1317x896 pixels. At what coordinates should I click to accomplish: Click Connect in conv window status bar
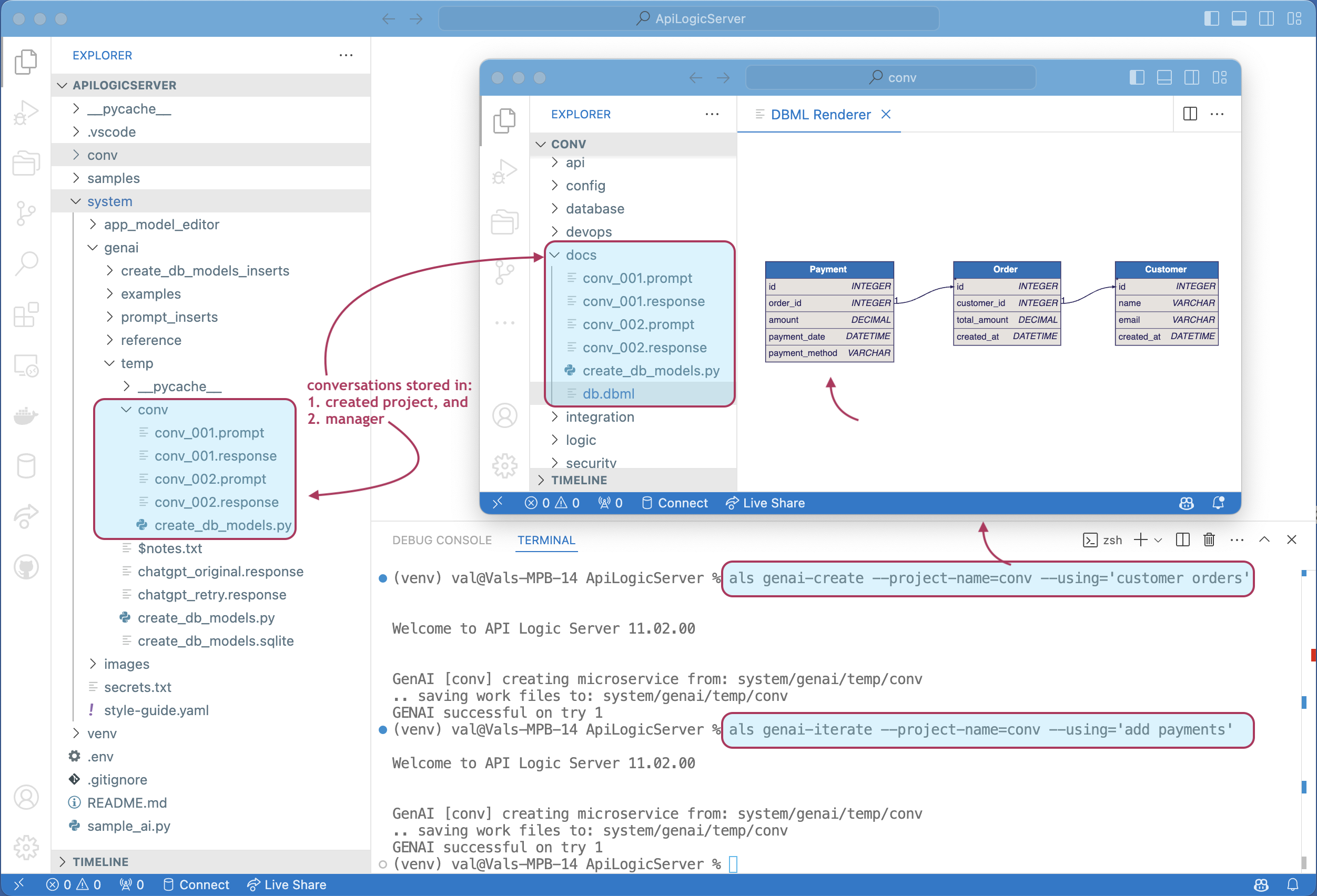(674, 502)
